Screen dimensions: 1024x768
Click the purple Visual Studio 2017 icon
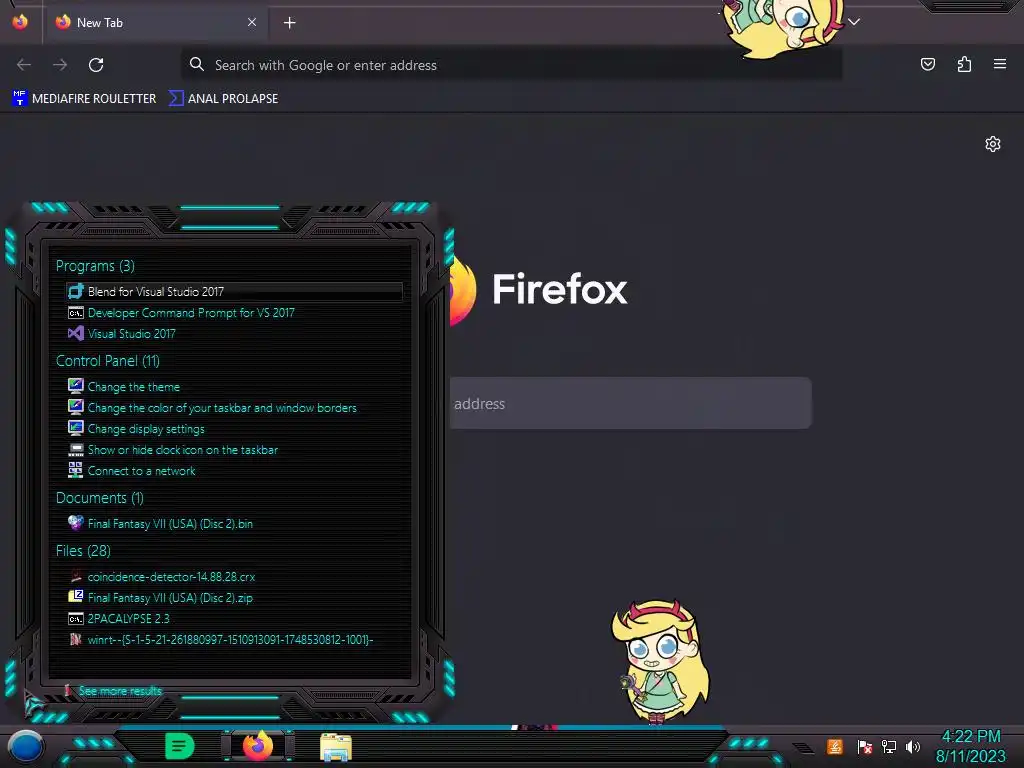76,333
